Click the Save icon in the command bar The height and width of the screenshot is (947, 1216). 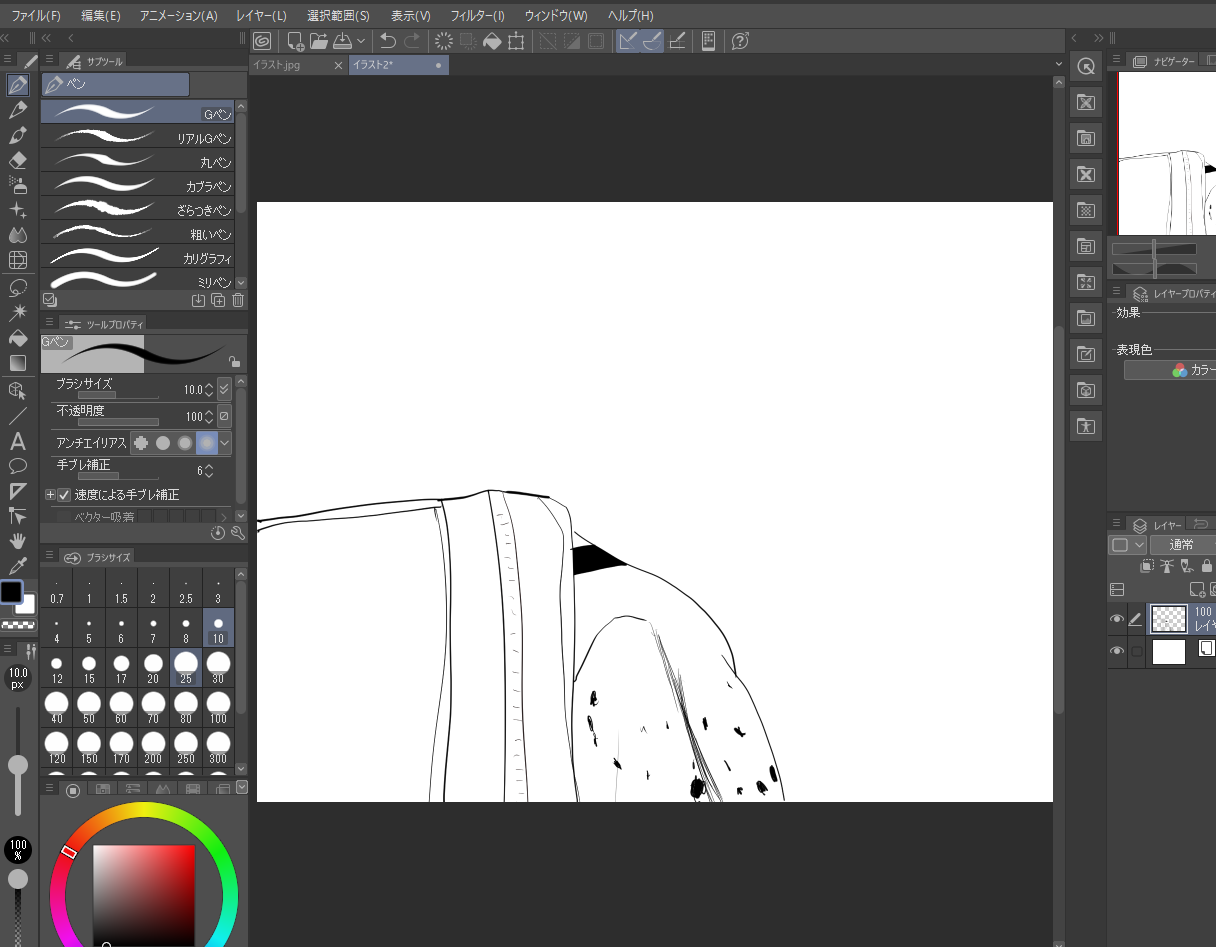click(342, 41)
